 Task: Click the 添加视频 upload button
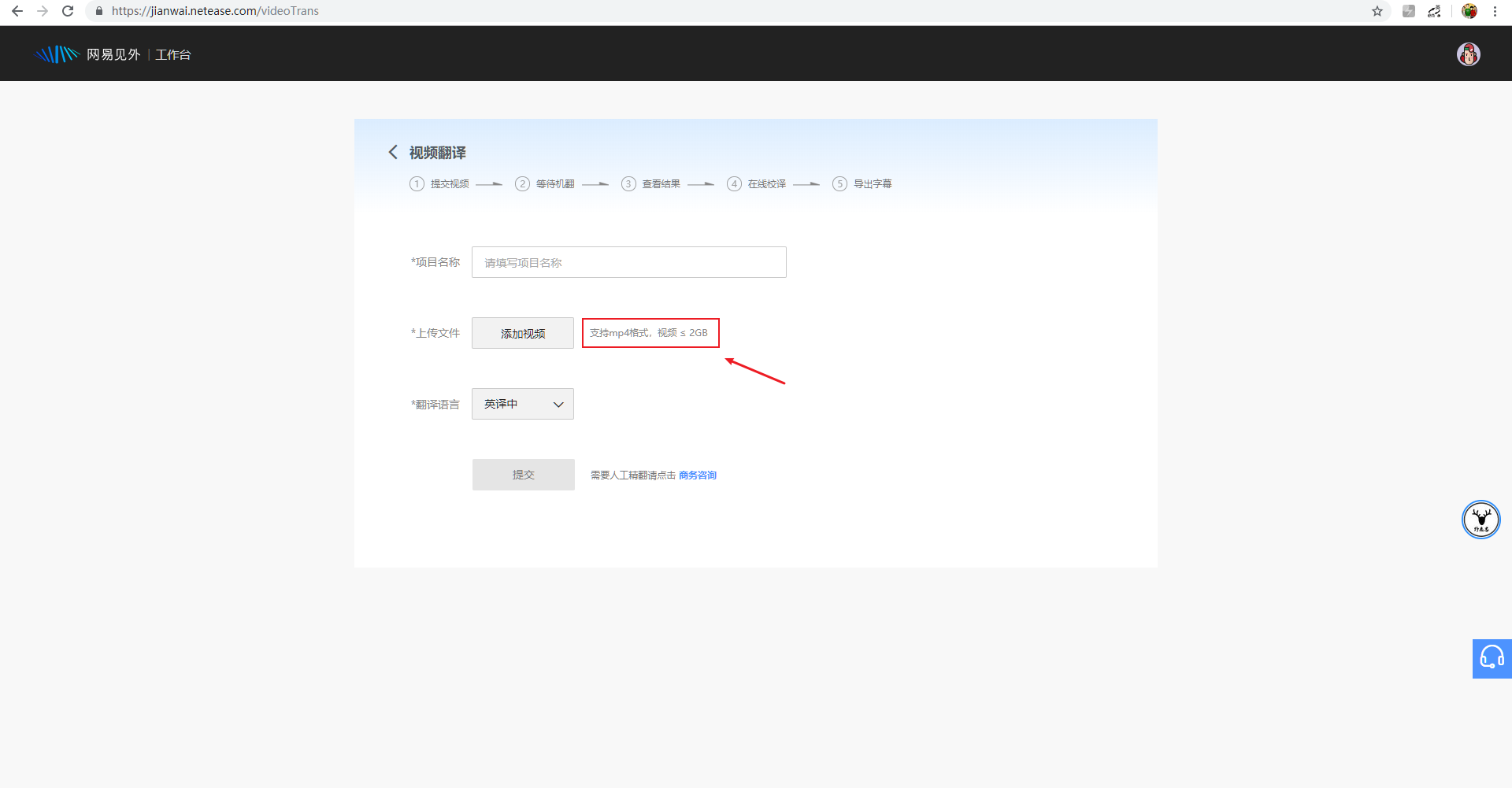[x=523, y=333]
